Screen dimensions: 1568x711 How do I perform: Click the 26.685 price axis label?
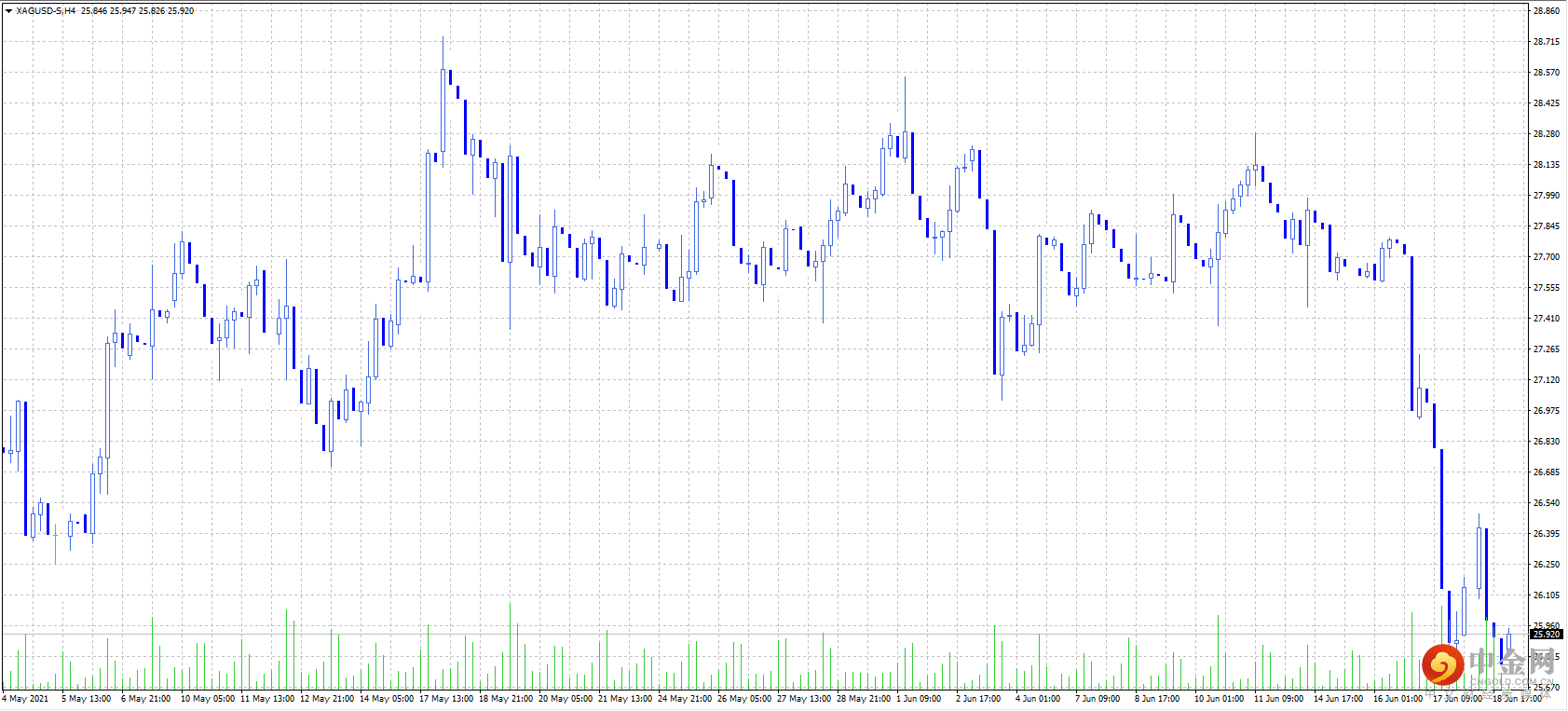pos(1547,472)
